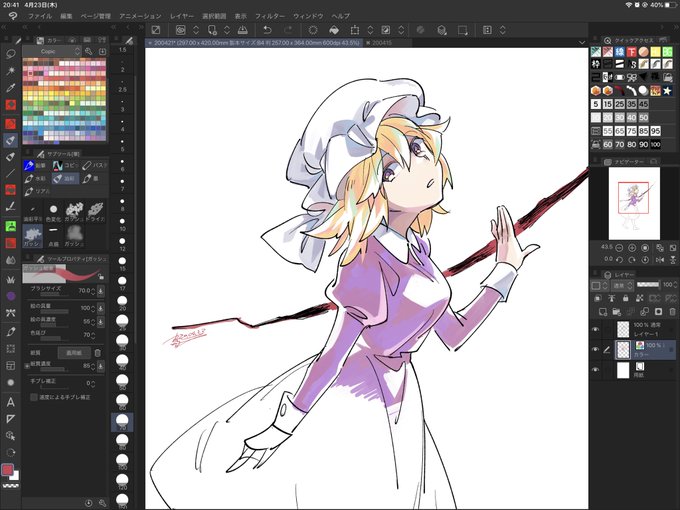Click the Delete layer trash icon

(x=672, y=311)
